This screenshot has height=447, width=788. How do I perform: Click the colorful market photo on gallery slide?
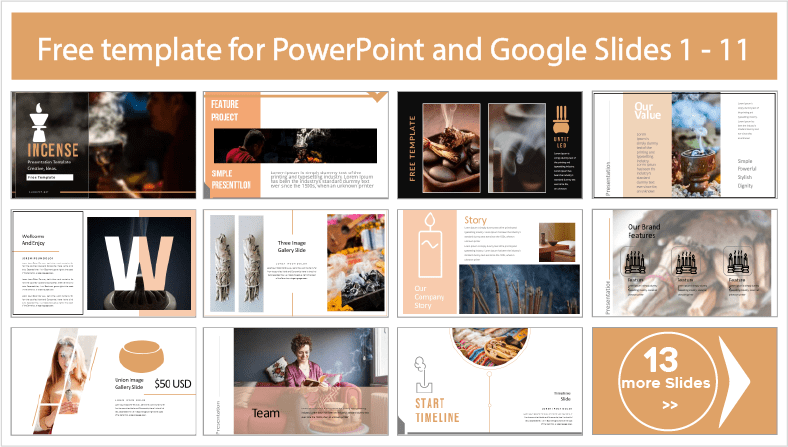click(356, 262)
